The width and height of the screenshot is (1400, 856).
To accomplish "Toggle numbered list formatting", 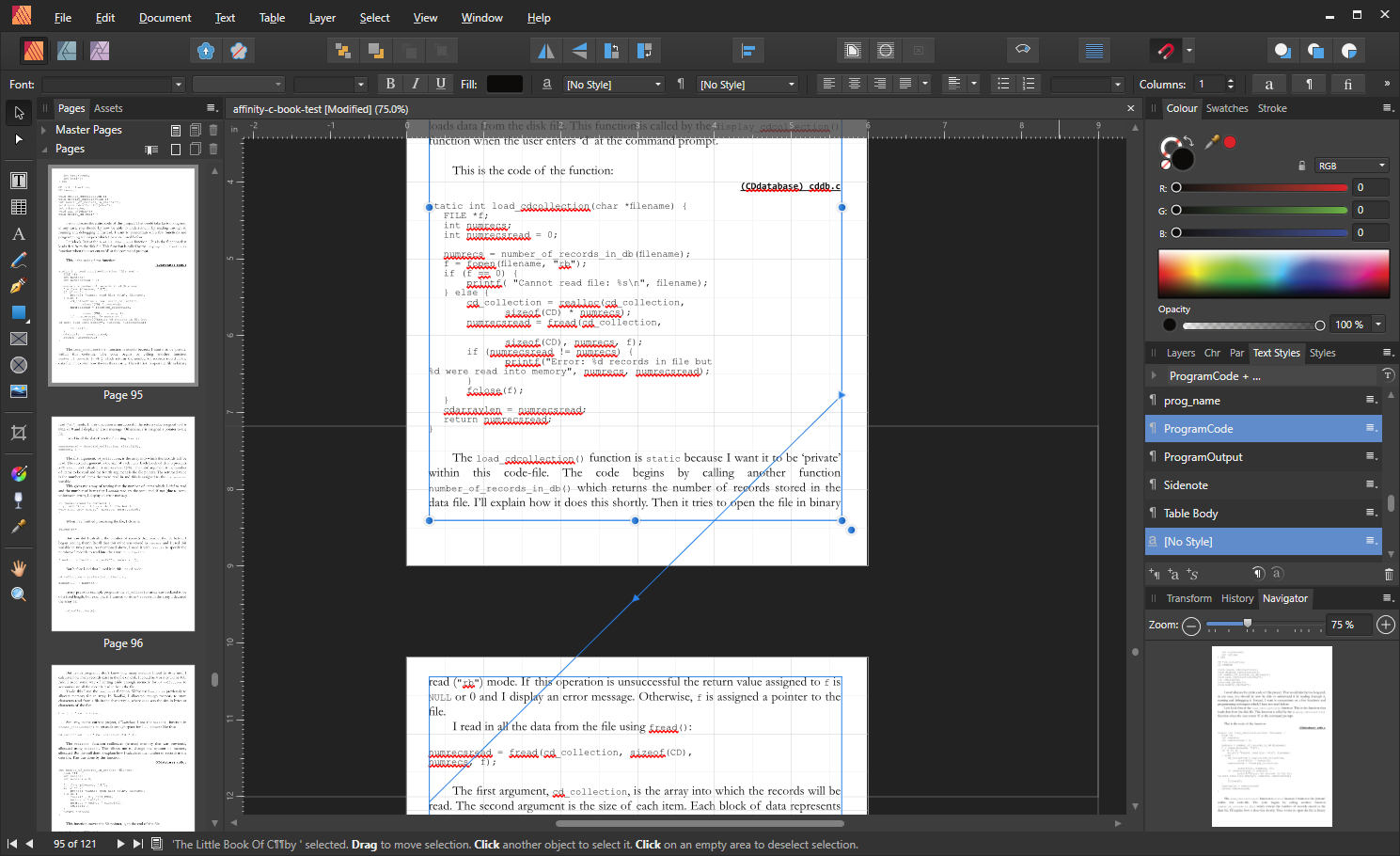I will (x=1029, y=84).
